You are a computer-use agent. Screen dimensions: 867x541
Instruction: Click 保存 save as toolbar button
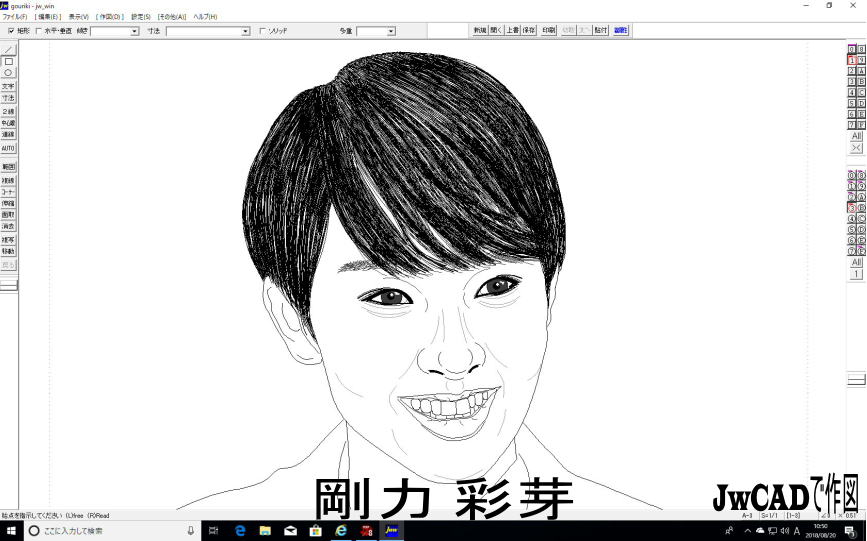tap(529, 30)
